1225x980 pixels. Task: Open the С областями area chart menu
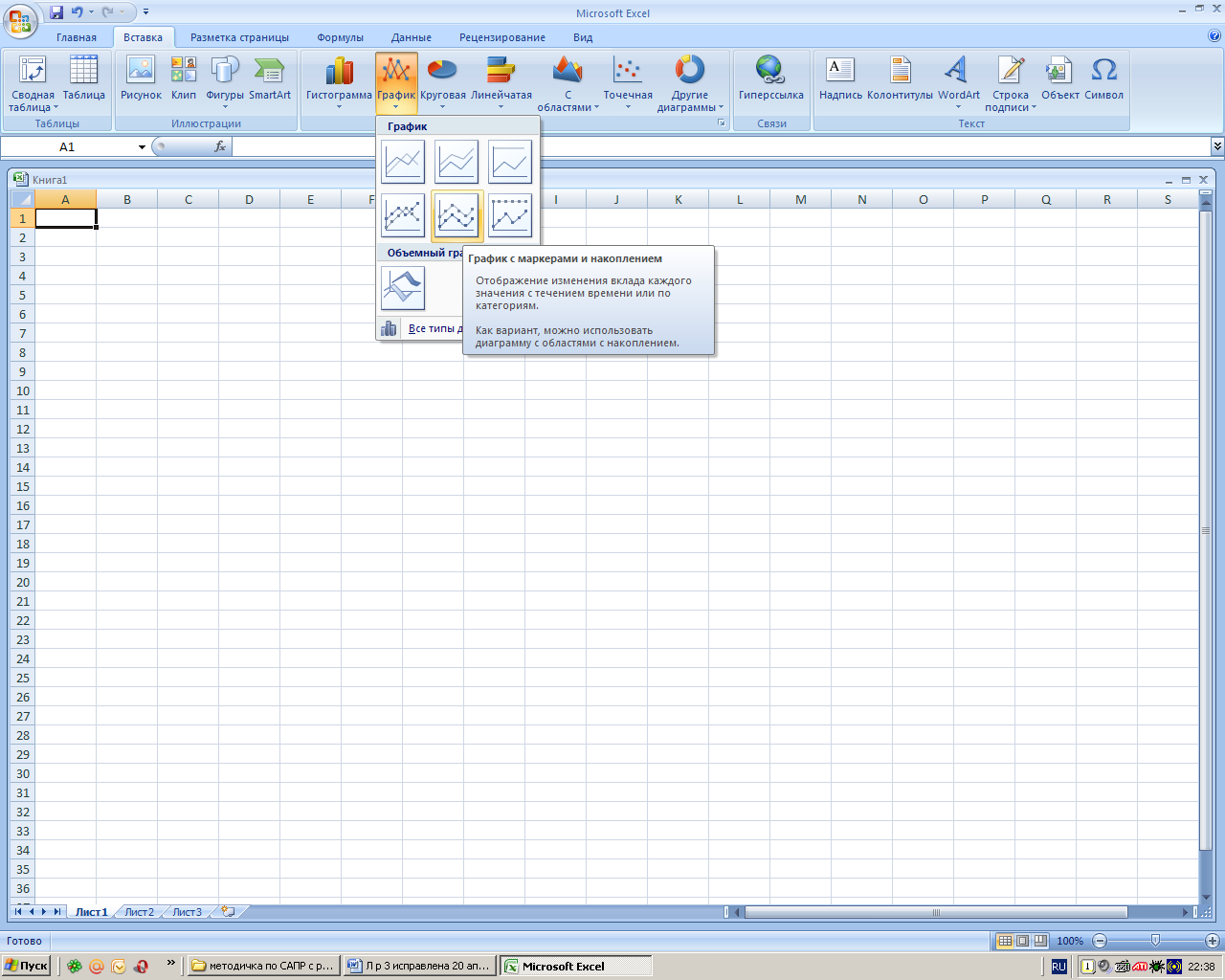click(568, 83)
